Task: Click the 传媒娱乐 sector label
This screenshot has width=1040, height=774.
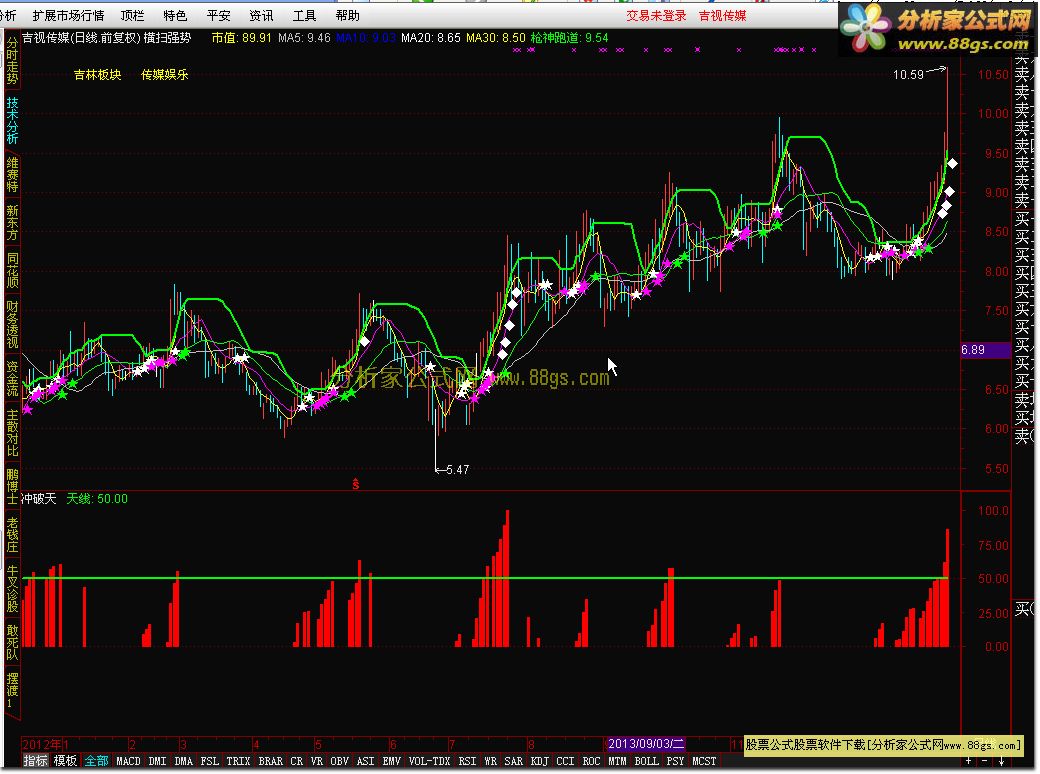Action: point(164,75)
